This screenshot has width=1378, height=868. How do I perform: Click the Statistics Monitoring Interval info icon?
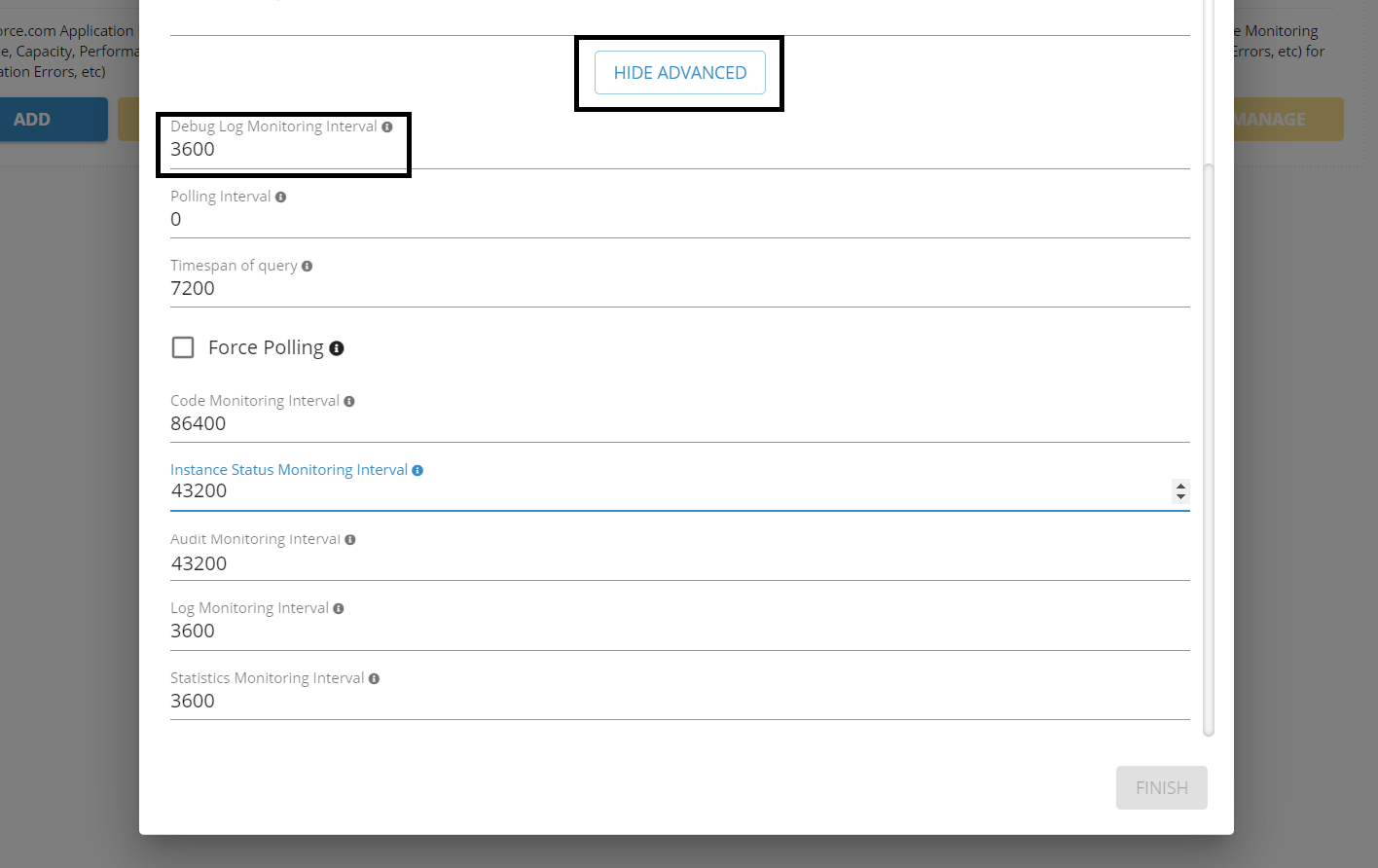[375, 677]
